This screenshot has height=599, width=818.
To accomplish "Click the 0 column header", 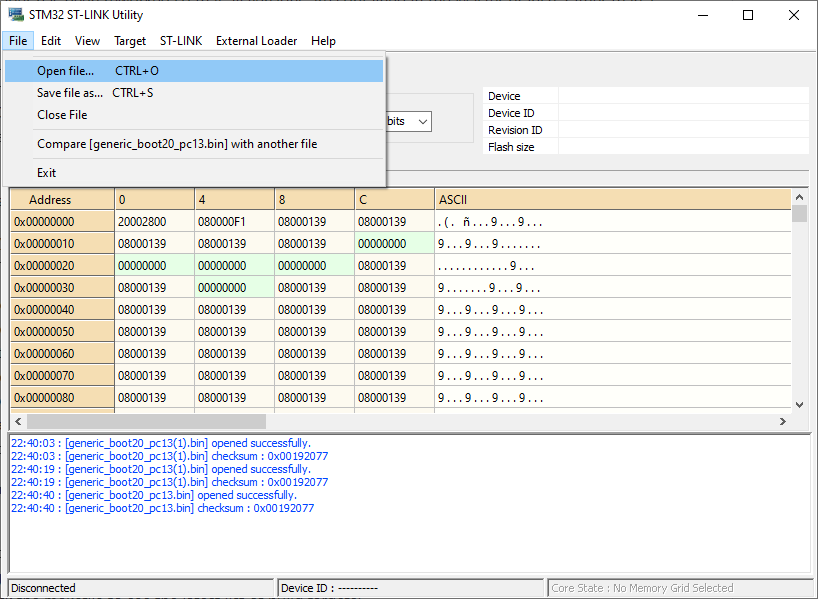I will point(154,200).
